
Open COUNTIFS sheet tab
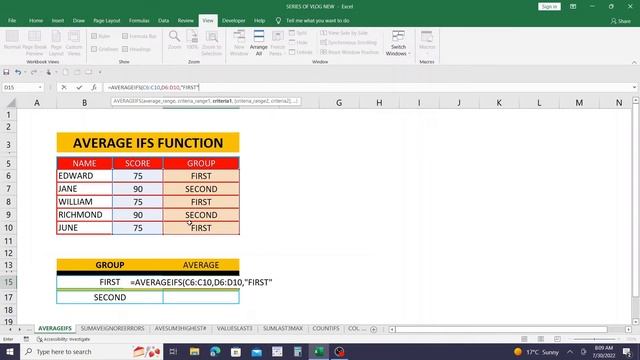(326, 329)
